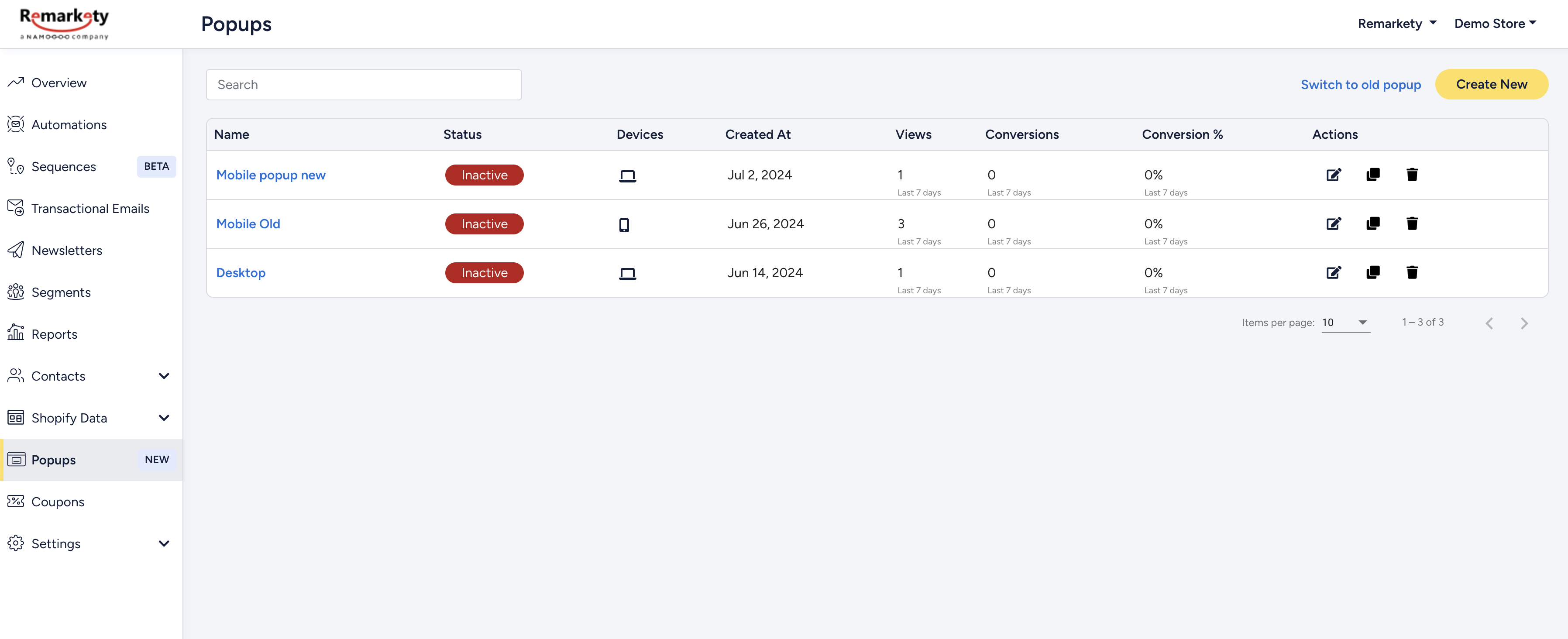Open the Desktop popup link
The image size is (1568, 639).
coord(241,273)
